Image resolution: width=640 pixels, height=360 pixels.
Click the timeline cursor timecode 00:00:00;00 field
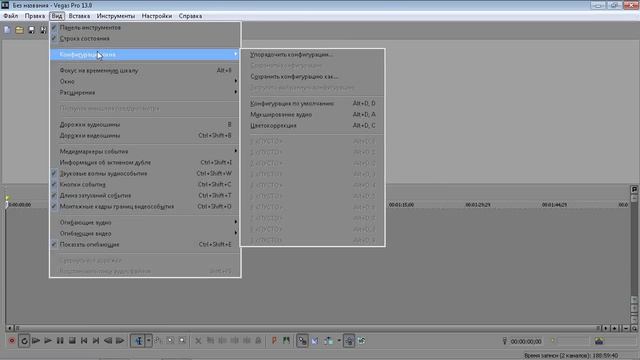(x=526, y=341)
